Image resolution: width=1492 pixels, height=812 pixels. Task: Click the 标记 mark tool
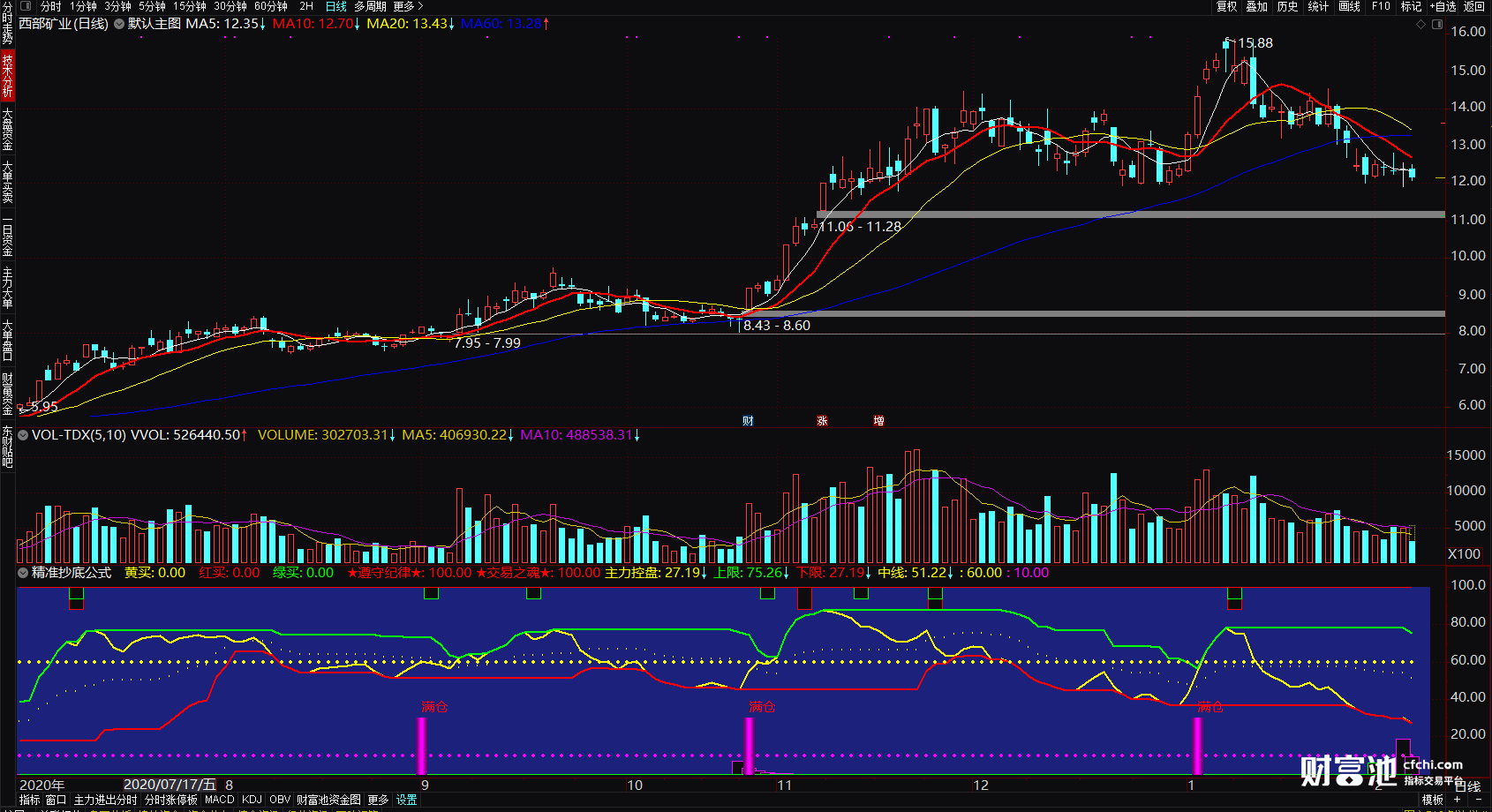1411,6
